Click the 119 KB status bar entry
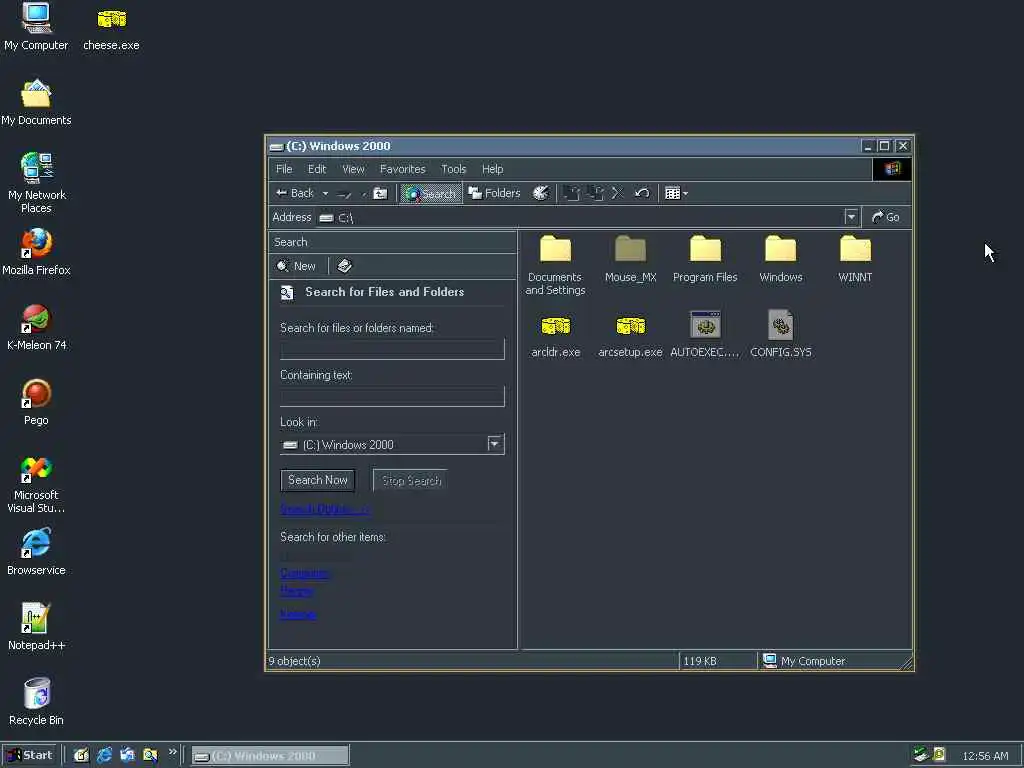The height and width of the screenshot is (768, 1024). [717, 661]
